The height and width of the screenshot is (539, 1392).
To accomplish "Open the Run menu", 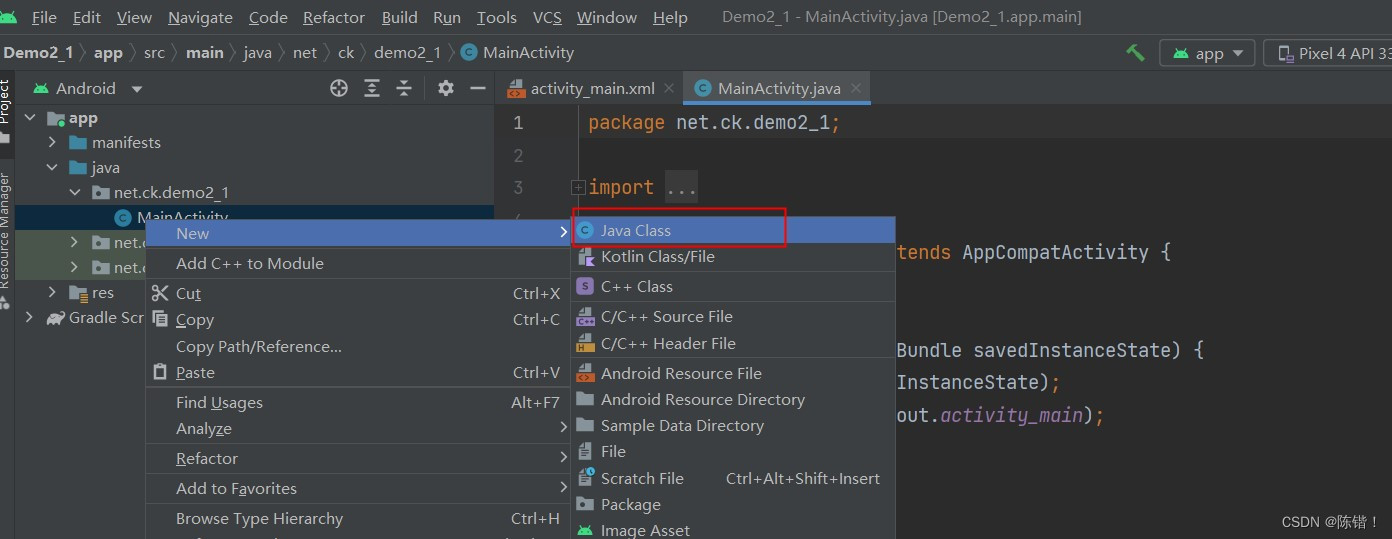I will pos(447,17).
